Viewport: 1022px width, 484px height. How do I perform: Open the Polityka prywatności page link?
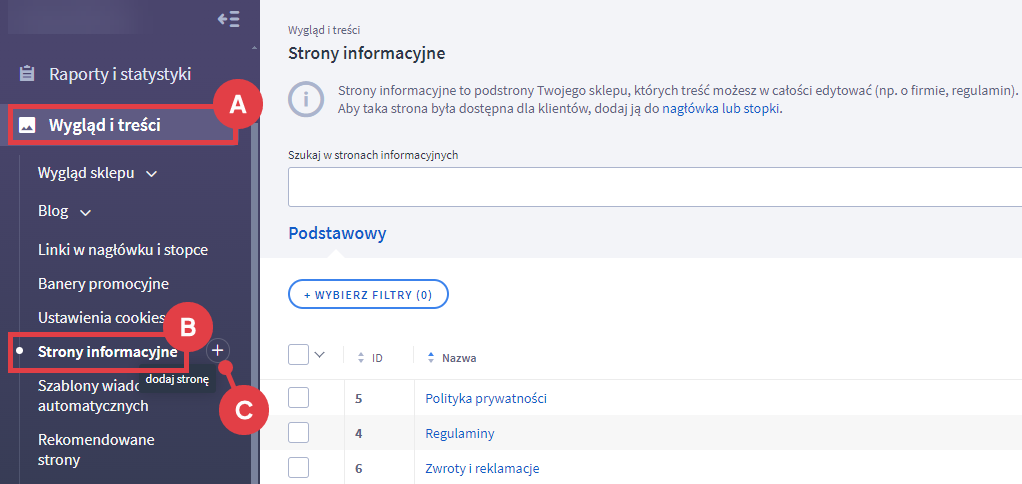(486, 398)
